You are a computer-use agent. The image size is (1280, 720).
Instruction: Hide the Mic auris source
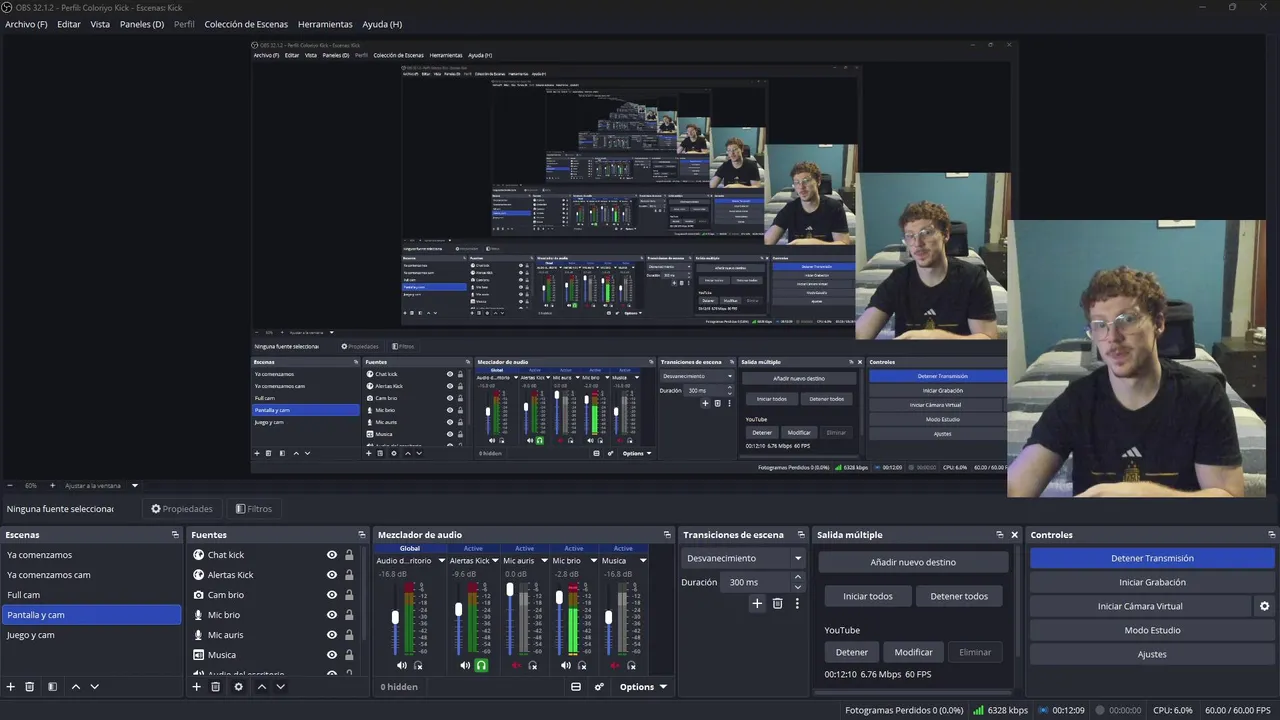[x=332, y=635]
